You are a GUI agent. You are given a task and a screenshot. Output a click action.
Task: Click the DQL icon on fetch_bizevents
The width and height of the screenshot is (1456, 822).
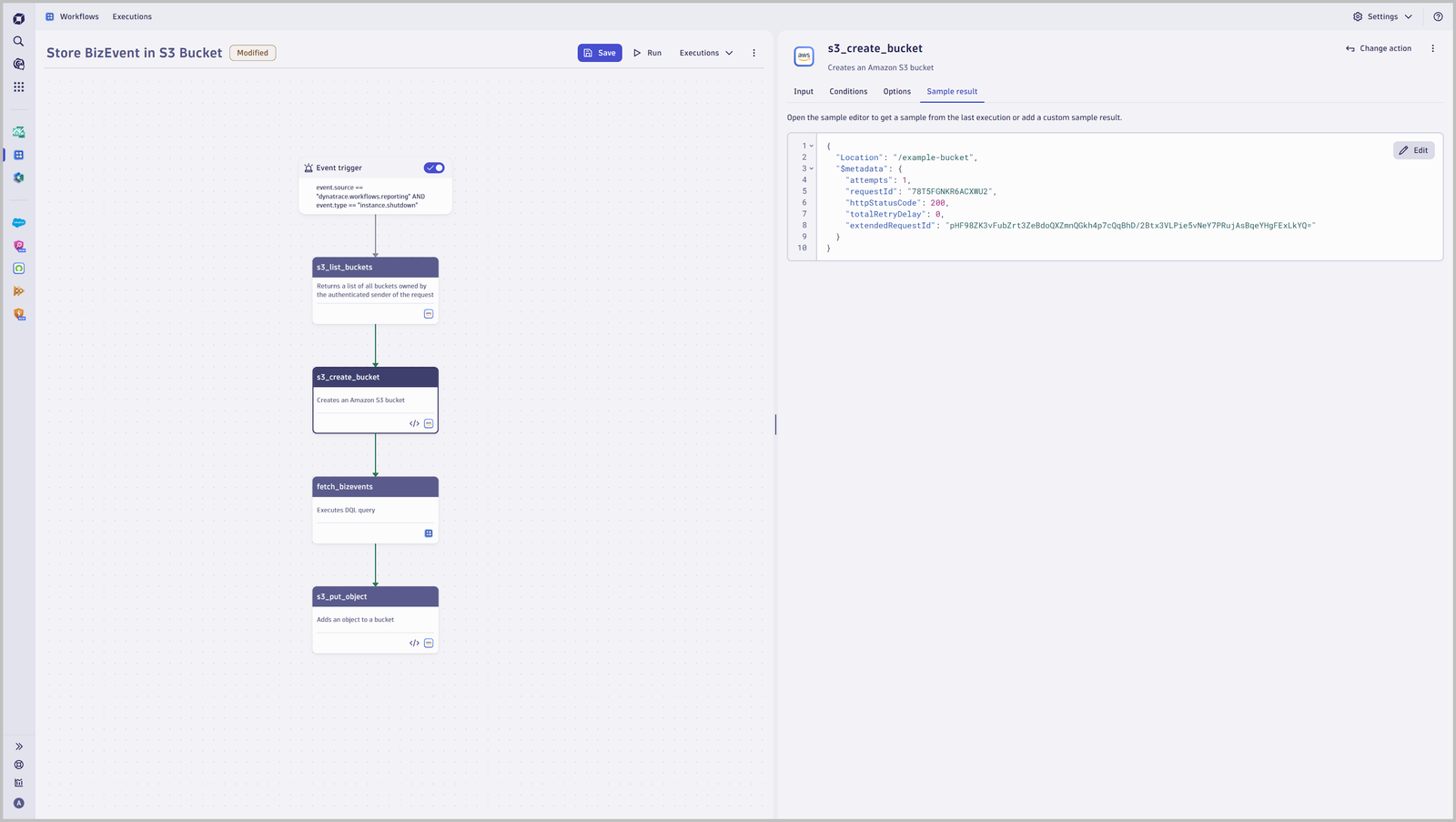[x=429, y=533]
